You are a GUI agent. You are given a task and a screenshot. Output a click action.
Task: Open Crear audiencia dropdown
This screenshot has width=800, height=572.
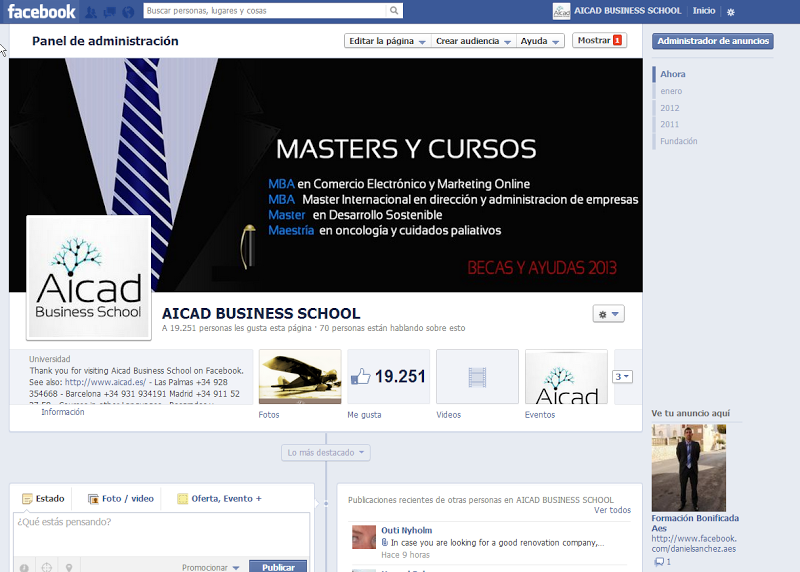(x=473, y=41)
